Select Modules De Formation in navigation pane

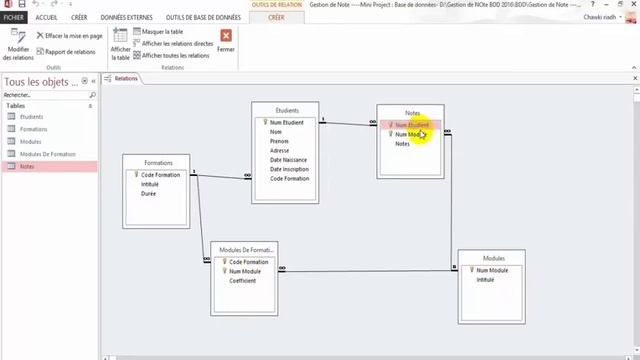pos(49,154)
